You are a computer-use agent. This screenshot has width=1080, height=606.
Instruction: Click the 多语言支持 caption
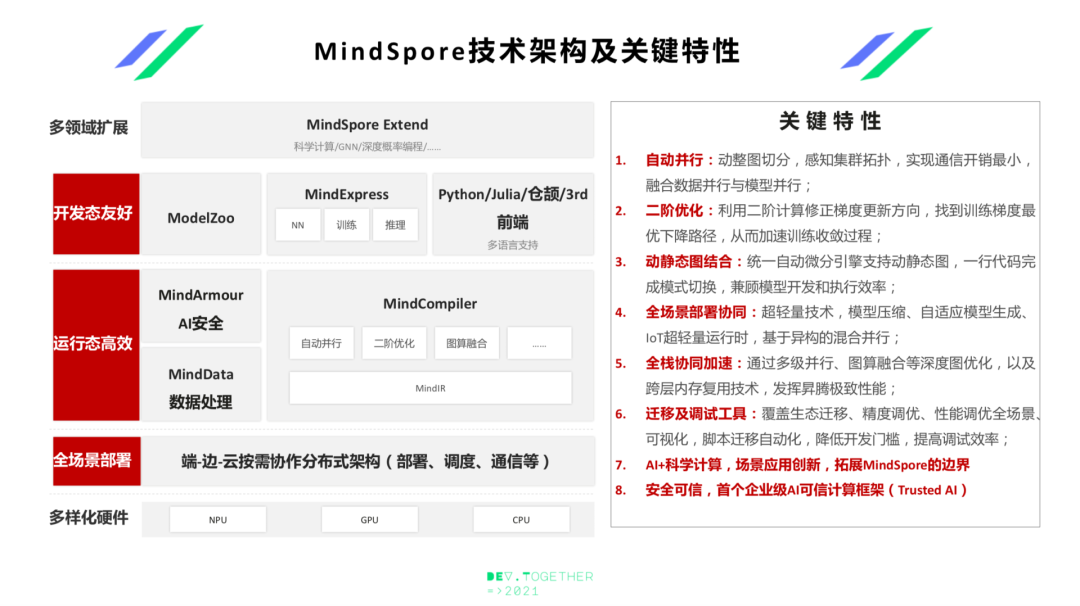point(512,245)
